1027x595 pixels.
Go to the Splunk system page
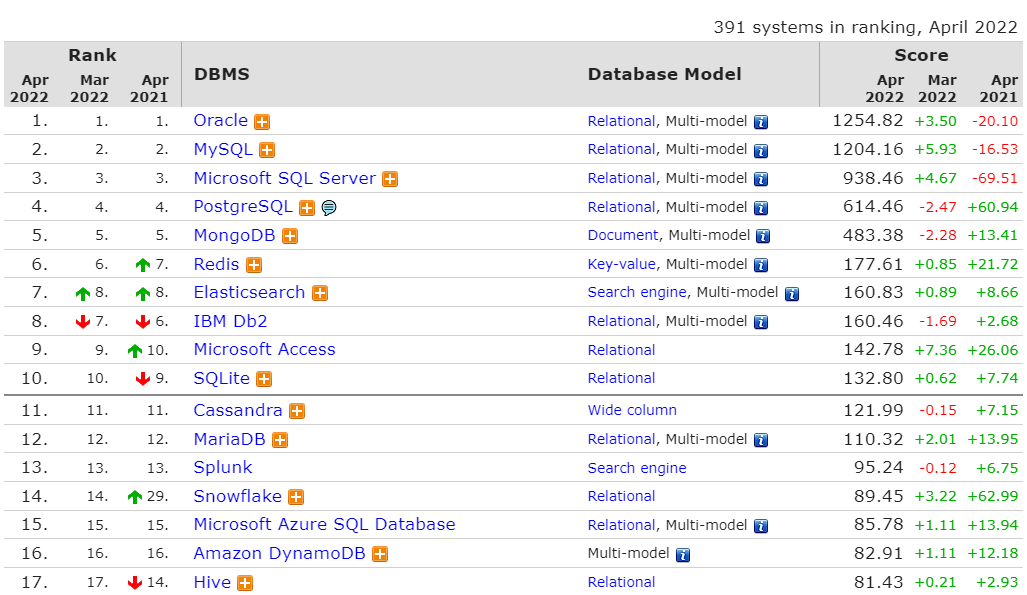pos(223,467)
